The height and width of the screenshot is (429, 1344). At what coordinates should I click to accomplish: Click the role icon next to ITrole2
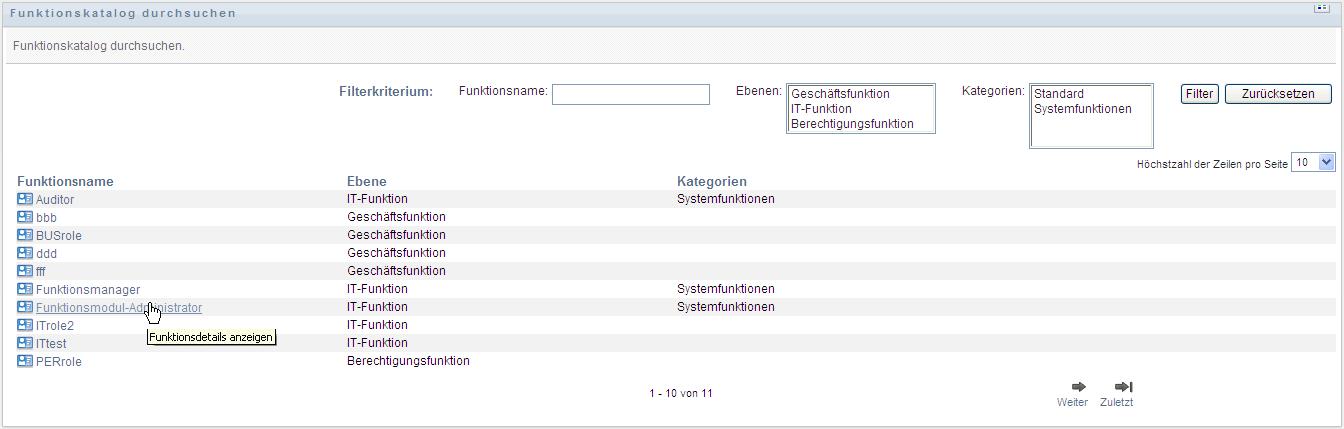coord(25,325)
